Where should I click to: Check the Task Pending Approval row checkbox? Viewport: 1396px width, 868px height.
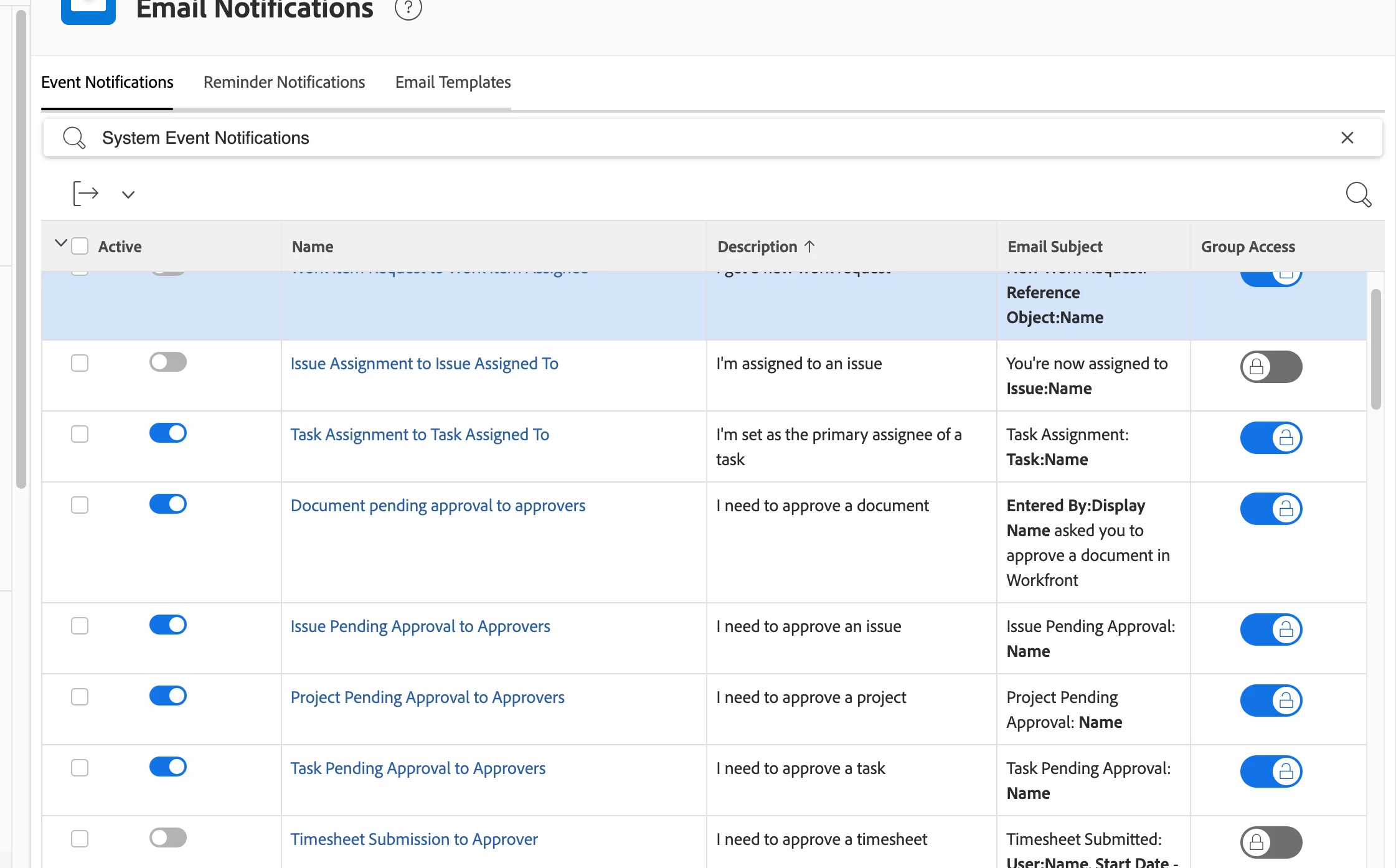click(x=80, y=768)
